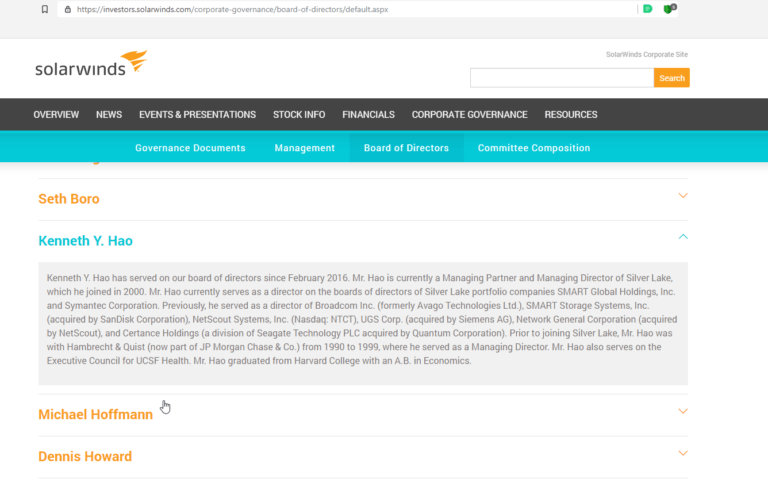Open the shield extension icon with badge
768x479 pixels.
point(670,9)
